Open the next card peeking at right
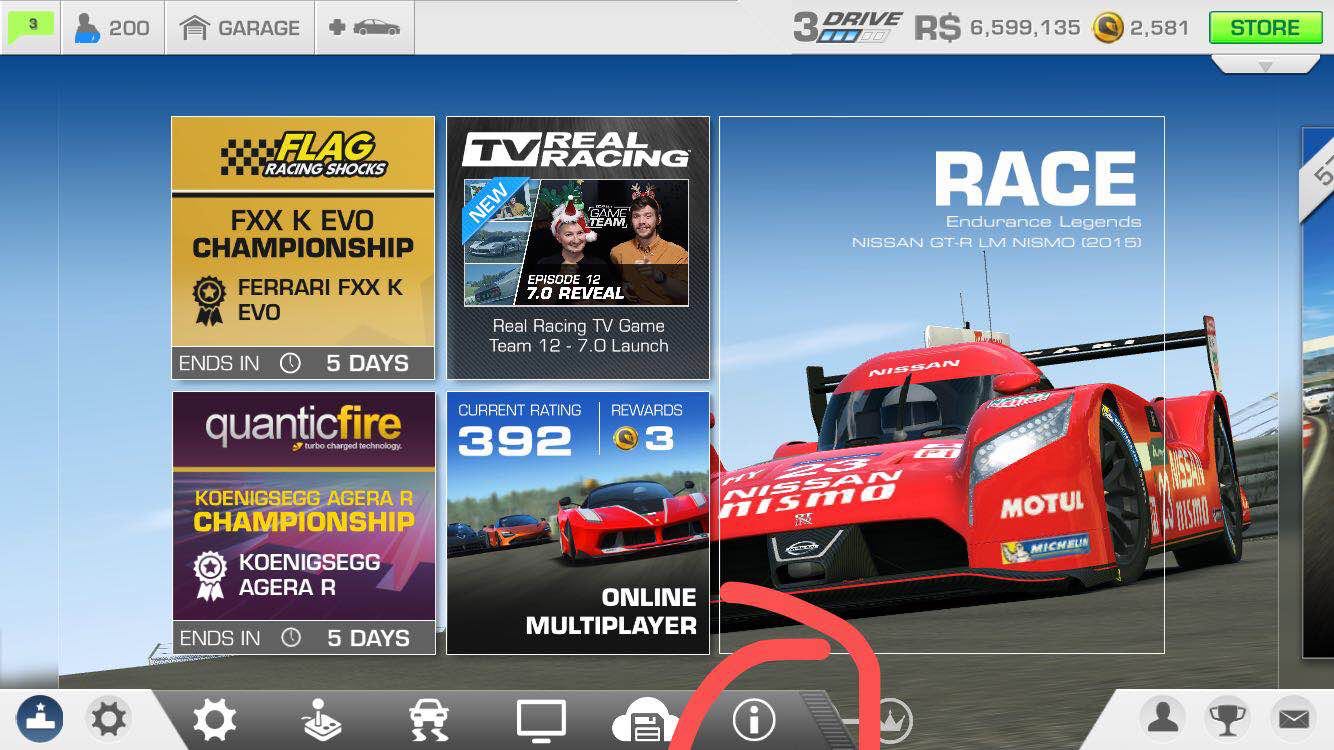1334x750 pixels. coord(1318,390)
